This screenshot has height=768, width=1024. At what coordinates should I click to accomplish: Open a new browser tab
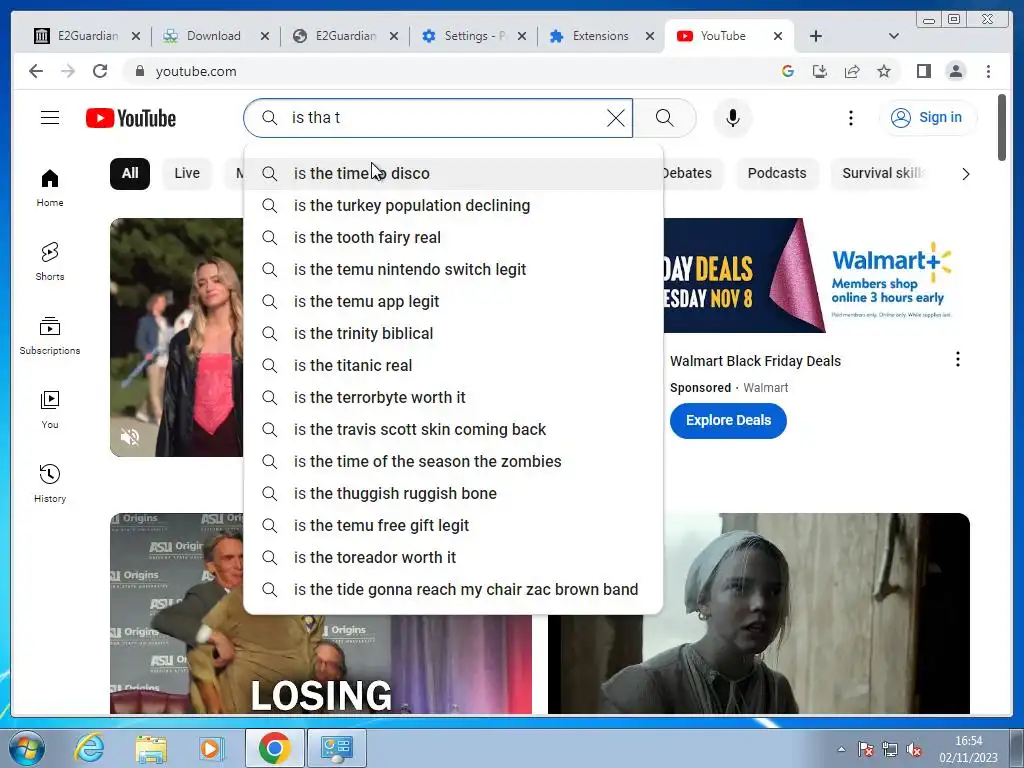point(816,36)
